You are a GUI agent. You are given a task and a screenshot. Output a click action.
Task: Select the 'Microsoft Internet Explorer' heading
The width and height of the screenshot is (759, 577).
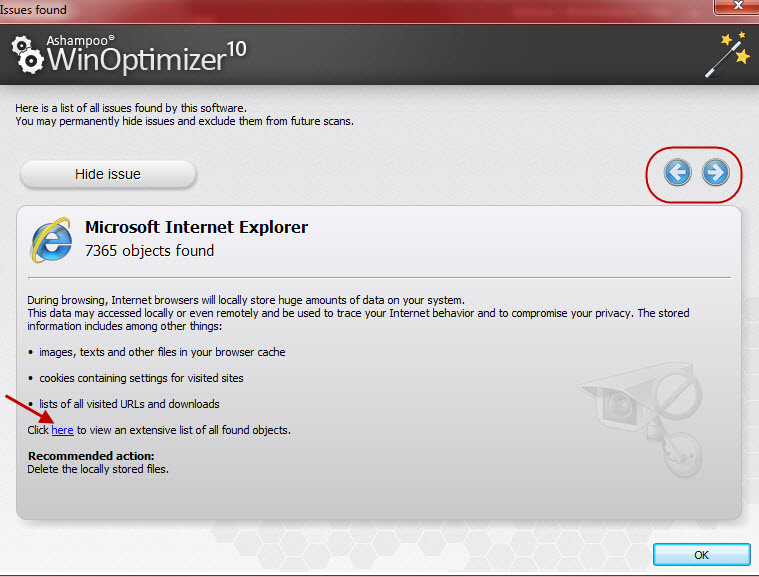tap(197, 227)
